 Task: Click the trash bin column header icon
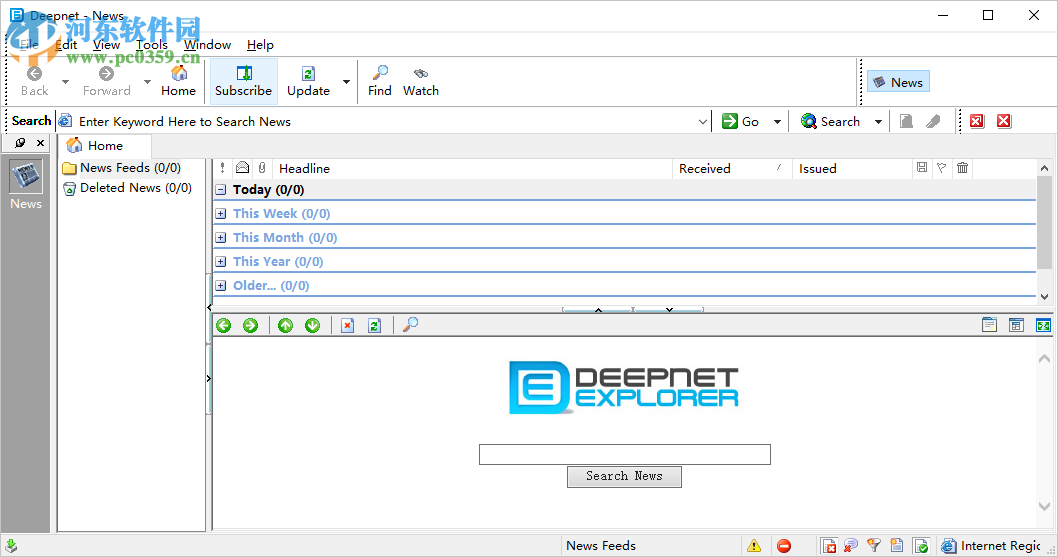962,167
